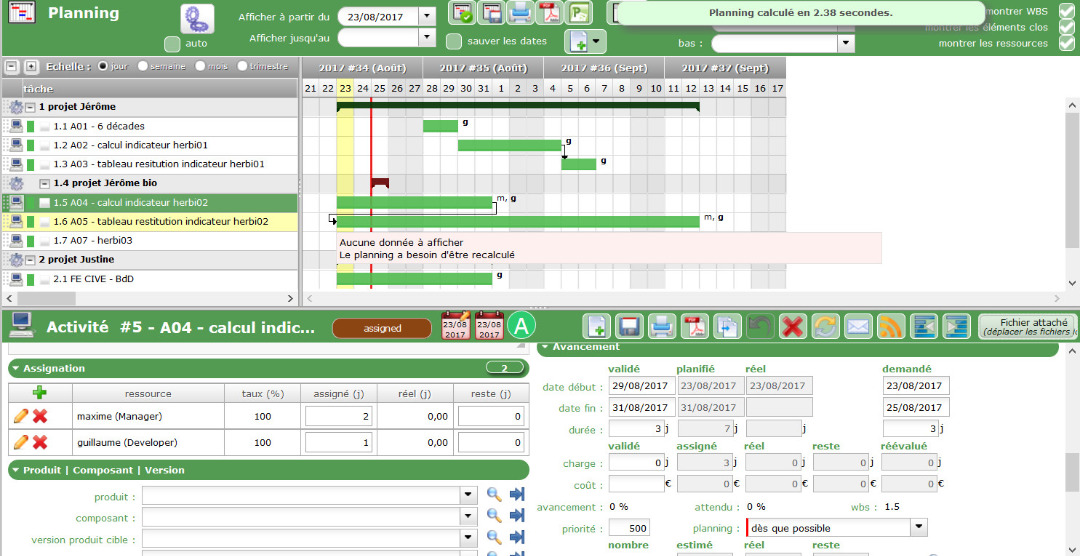Image resolution: width=1080 pixels, height=556 pixels.
Task: Select the 'semaine' scale radio button
Action: pos(143,66)
